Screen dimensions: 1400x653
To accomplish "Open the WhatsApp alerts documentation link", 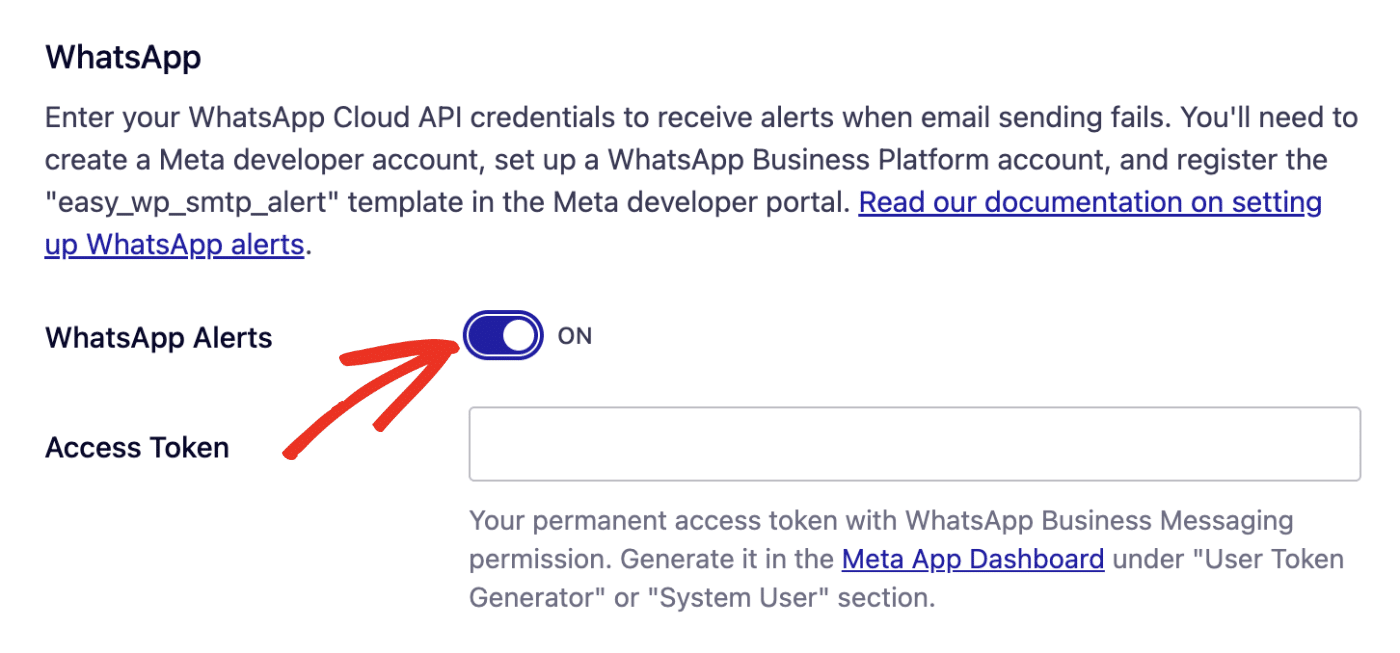I will [x=1090, y=202].
